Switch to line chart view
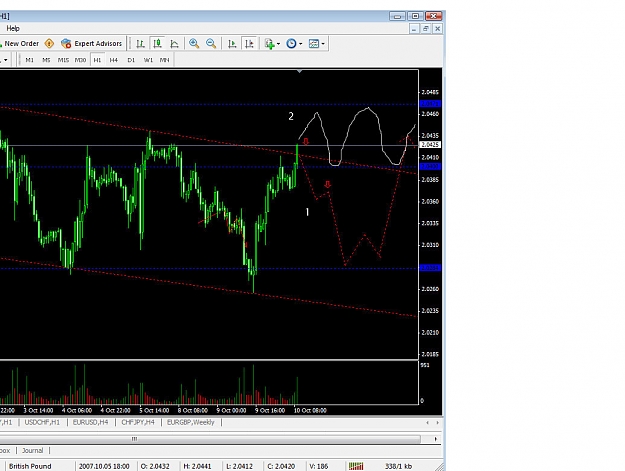625x471 pixels. [174, 43]
